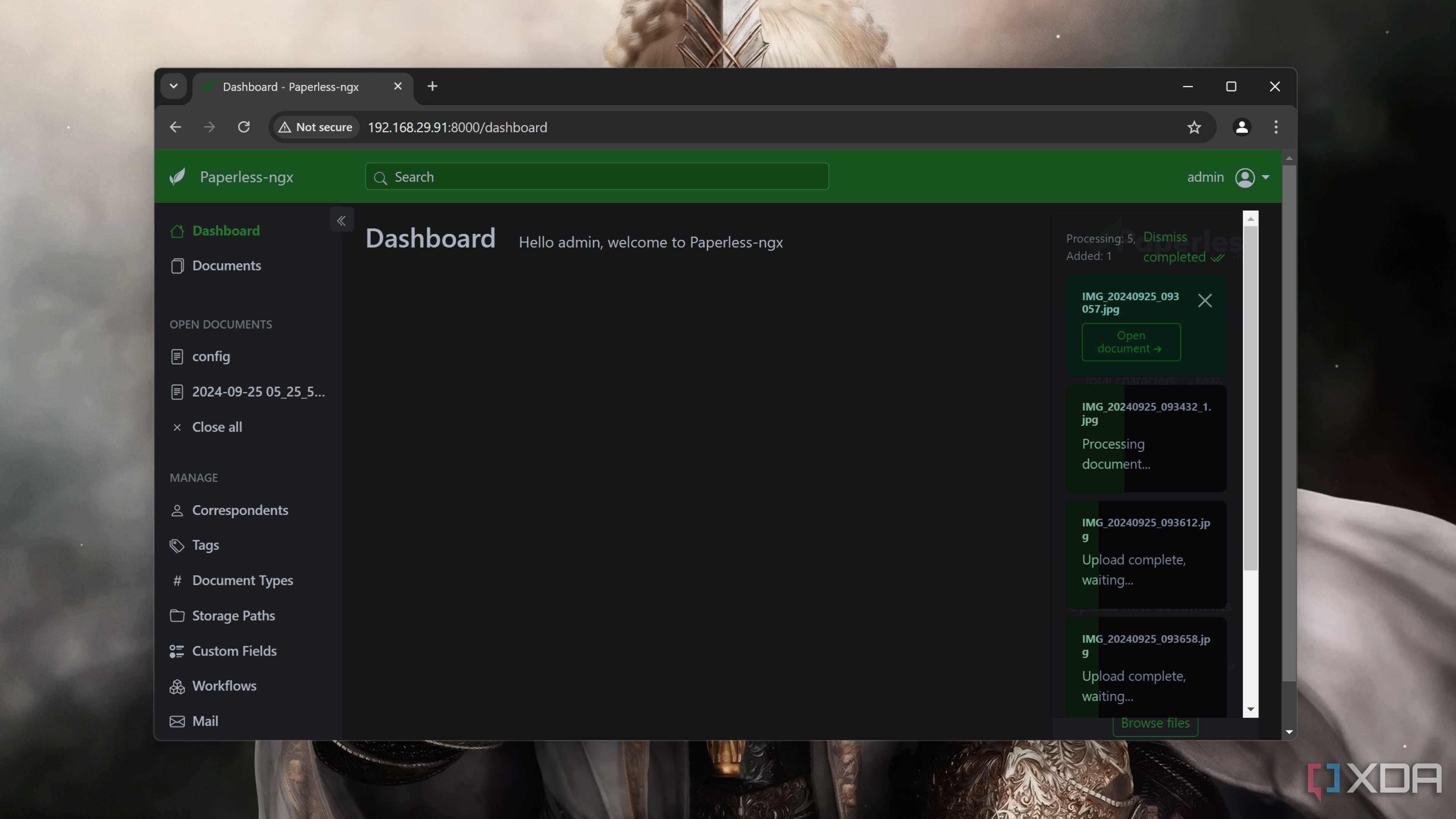Image resolution: width=1456 pixels, height=819 pixels.
Task: Focus the Search input field
Action: [597, 177]
